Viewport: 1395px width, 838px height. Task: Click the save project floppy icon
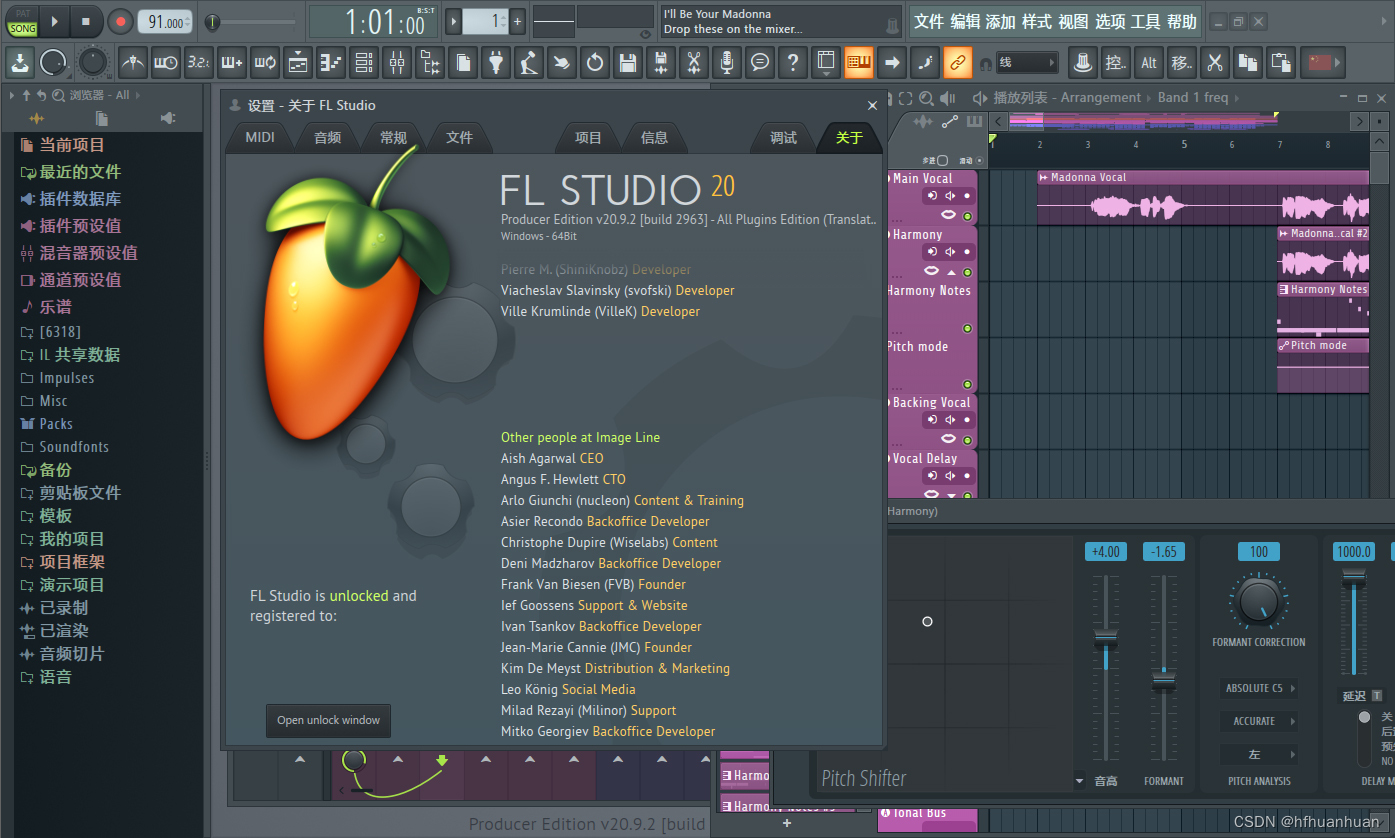click(628, 63)
